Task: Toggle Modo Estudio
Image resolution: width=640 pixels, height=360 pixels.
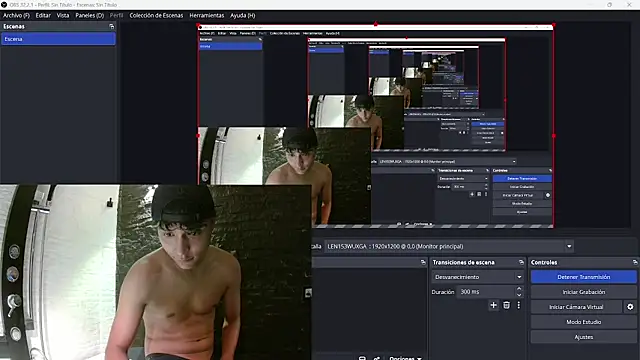Action: pos(584,322)
